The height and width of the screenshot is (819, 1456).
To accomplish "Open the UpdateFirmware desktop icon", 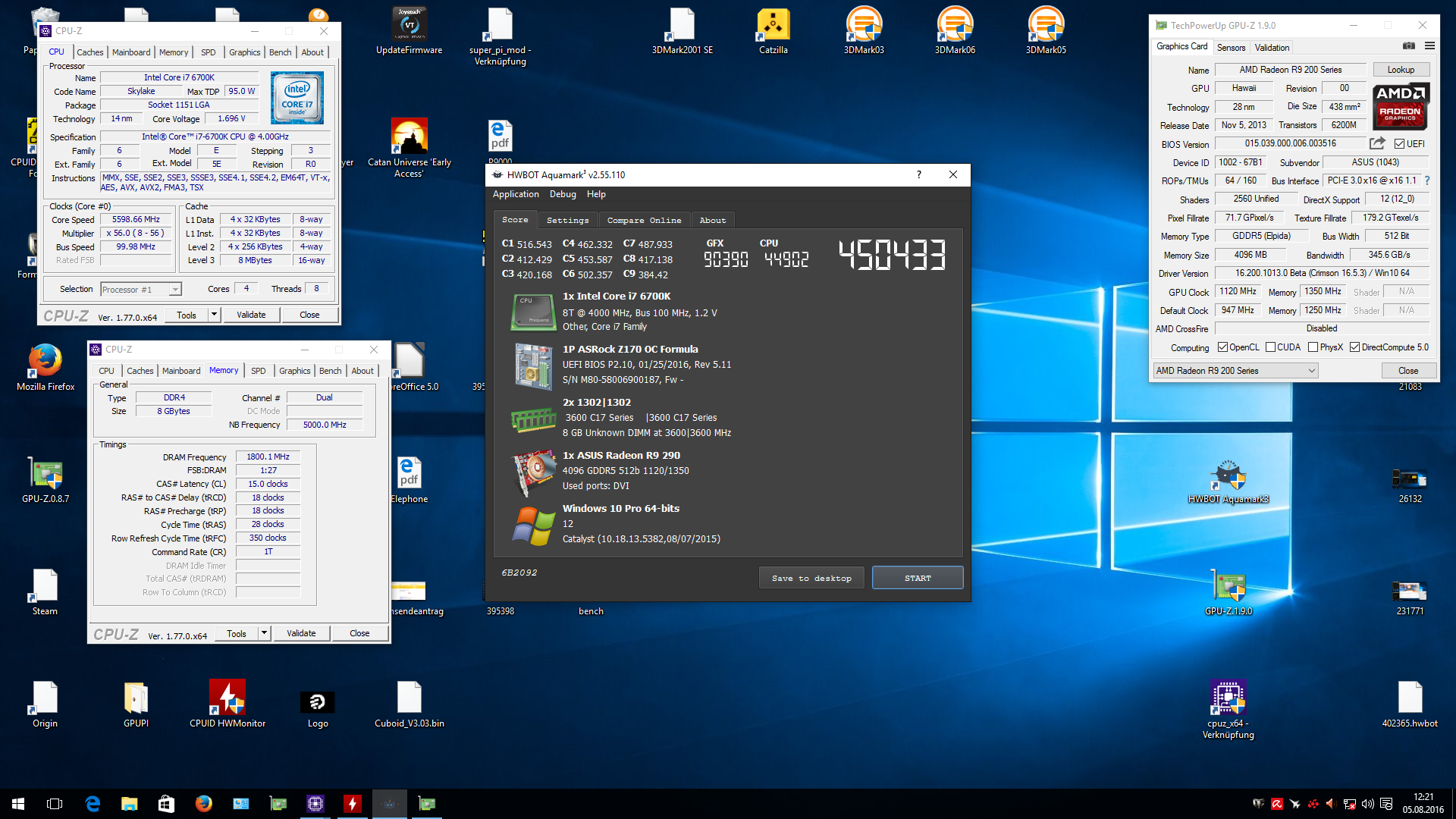I will pos(409,30).
